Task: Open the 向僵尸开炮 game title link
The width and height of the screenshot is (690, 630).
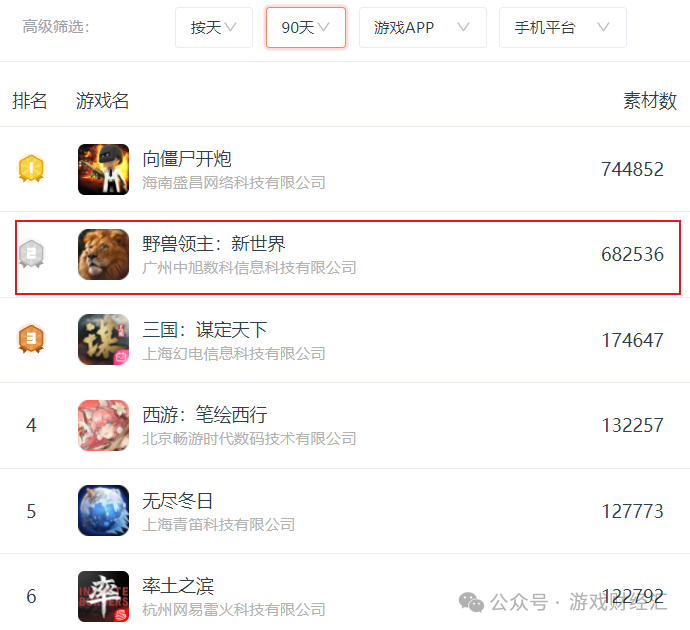Action: [187, 159]
